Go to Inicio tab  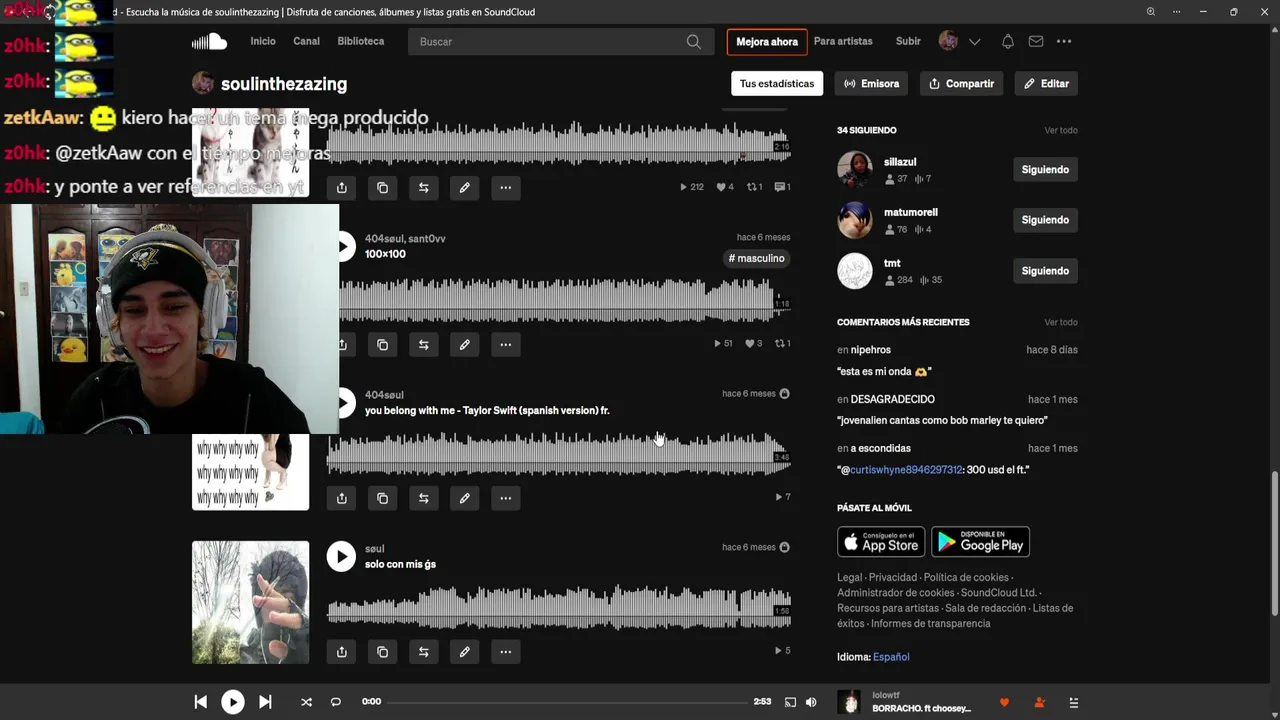click(263, 41)
